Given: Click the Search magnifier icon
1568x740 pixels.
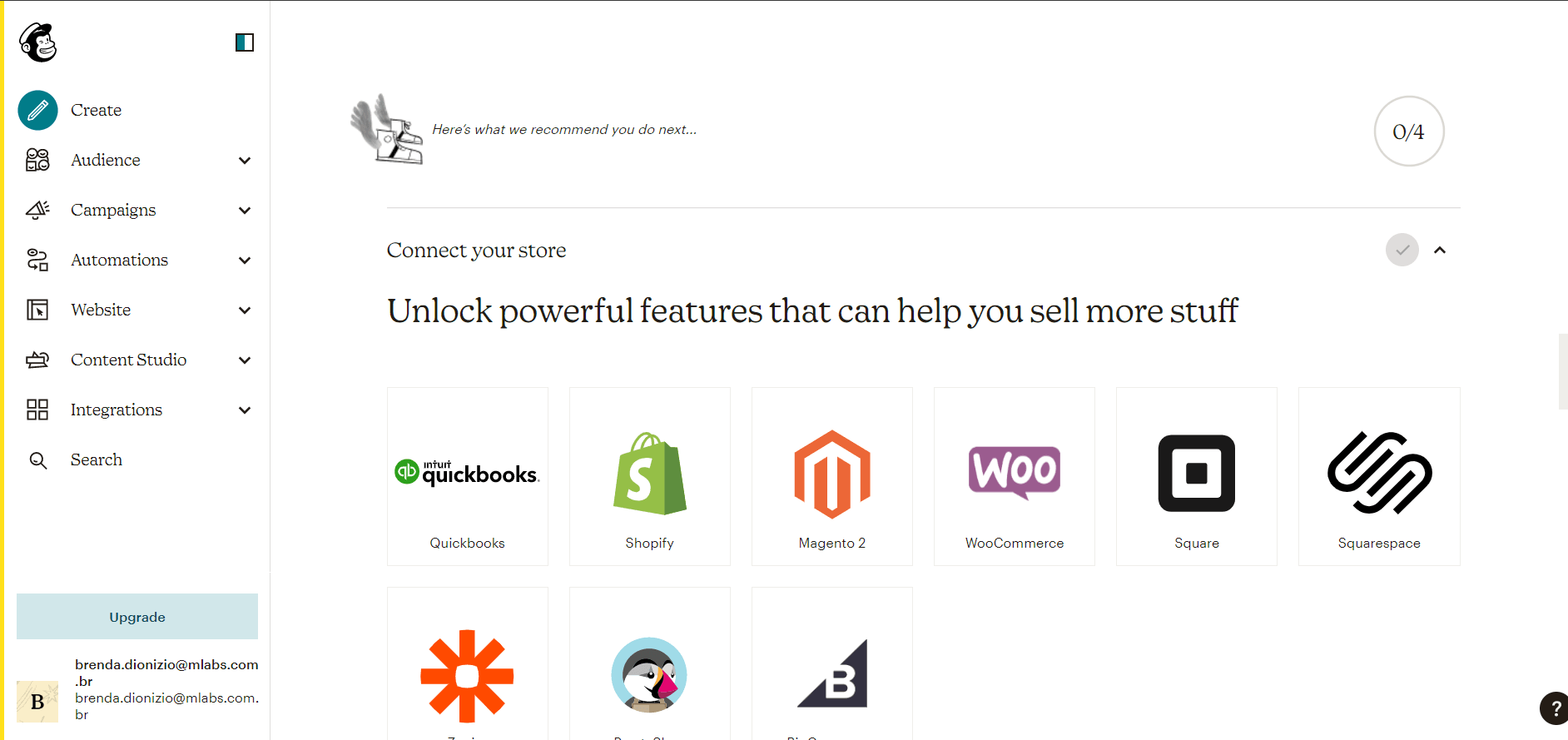Looking at the screenshot, I should pos(37,460).
